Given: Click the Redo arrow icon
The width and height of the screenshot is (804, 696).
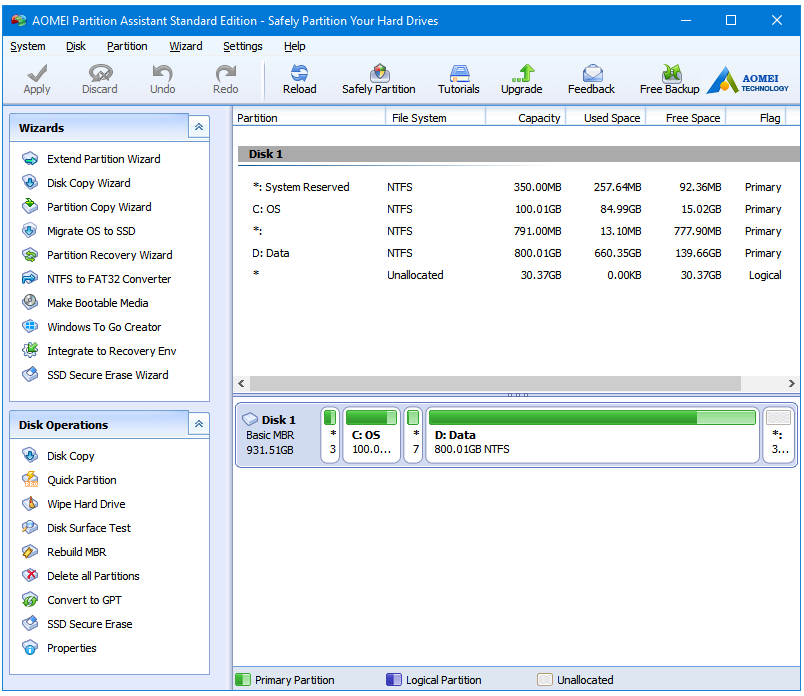Looking at the screenshot, I should click(x=226, y=73).
